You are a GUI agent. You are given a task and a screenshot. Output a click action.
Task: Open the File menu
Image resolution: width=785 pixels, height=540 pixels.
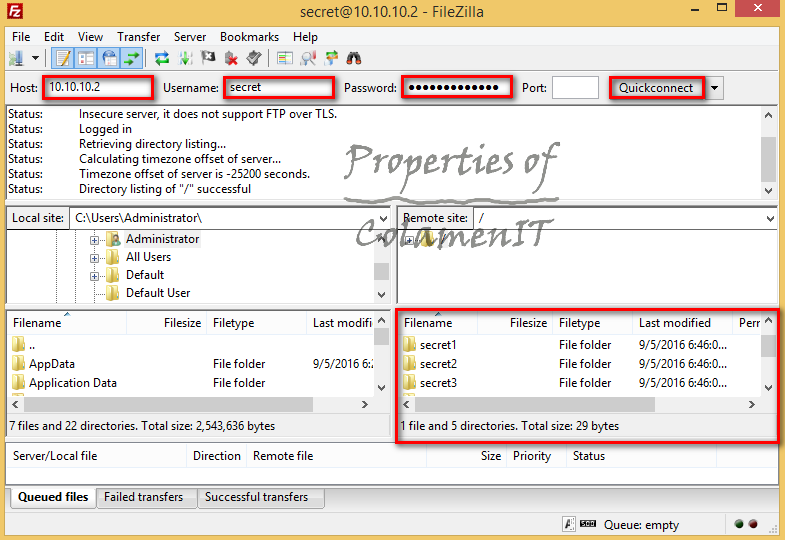click(21, 37)
